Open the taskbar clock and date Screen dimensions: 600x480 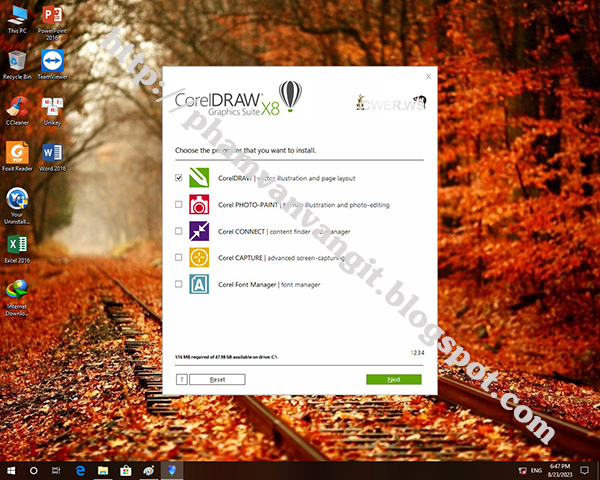pos(560,470)
